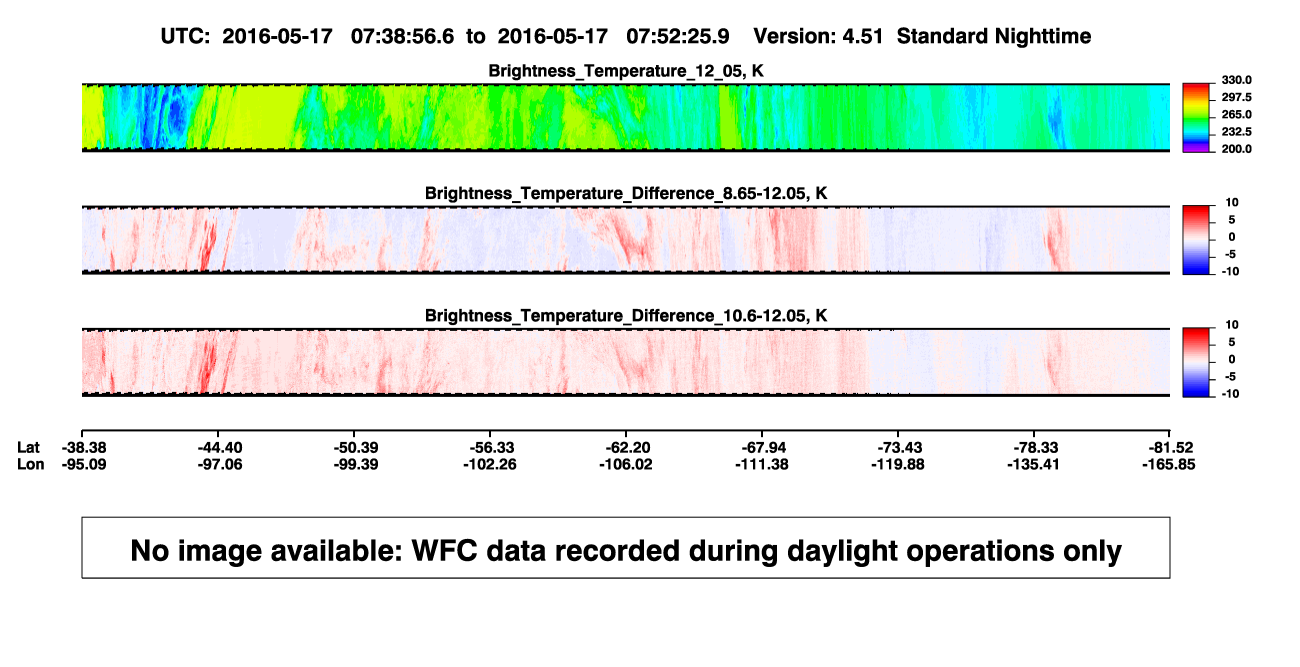1300x667 pixels.
Task: Click latitude tick -44.40
Action: click(221, 447)
